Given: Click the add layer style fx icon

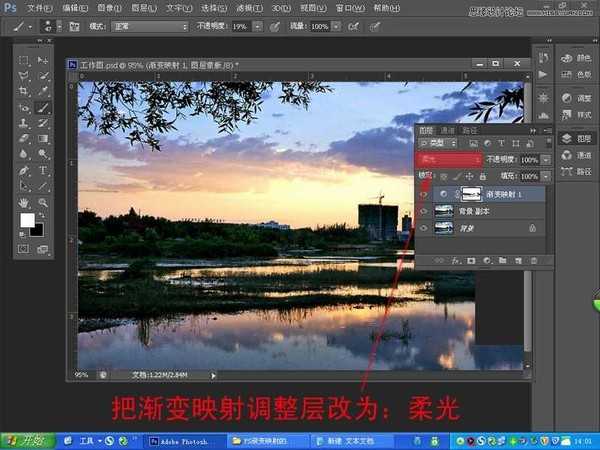Looking at the screenshot, I should tap(451, 260).
